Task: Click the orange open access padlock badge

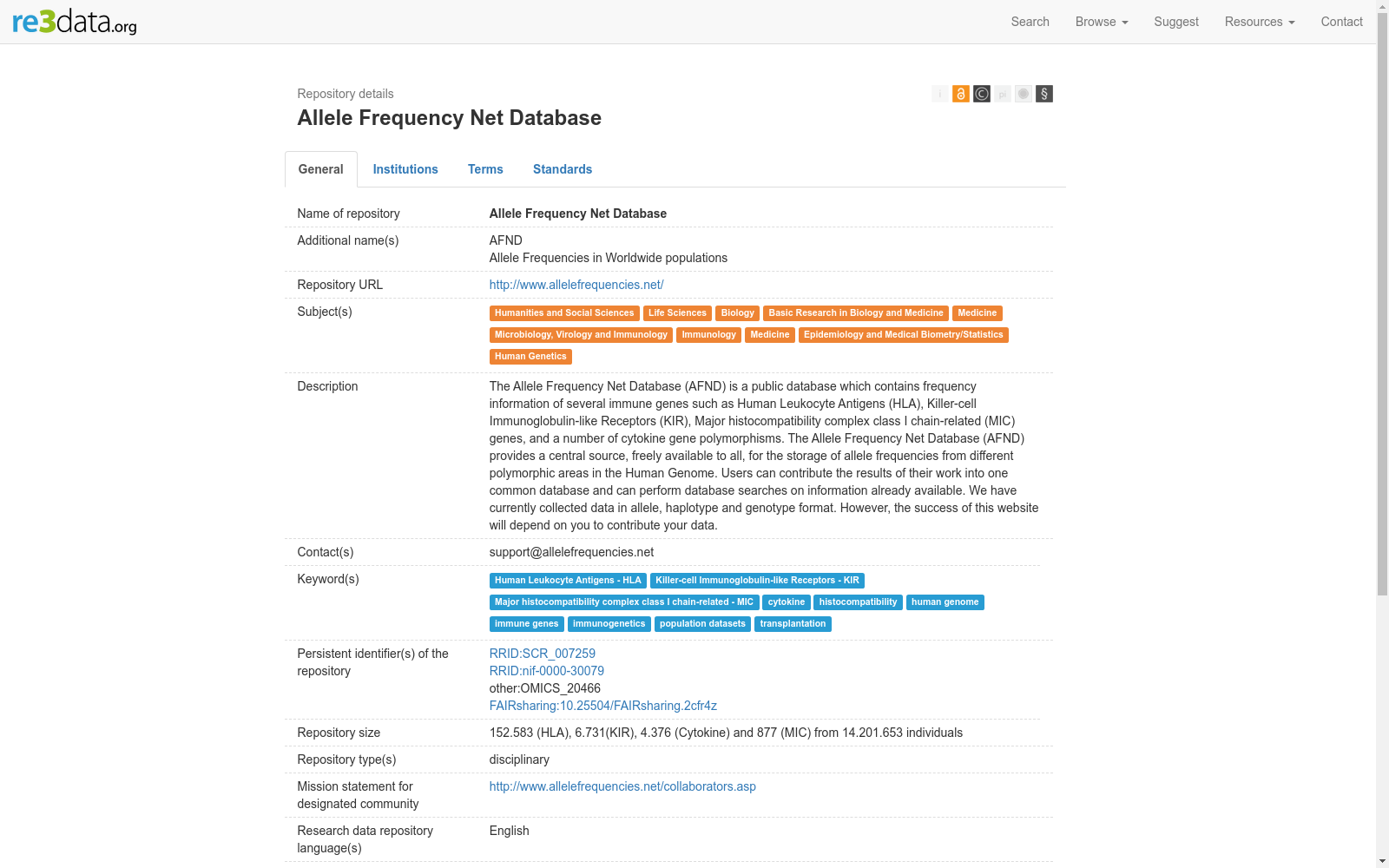Action: point(961,94)
